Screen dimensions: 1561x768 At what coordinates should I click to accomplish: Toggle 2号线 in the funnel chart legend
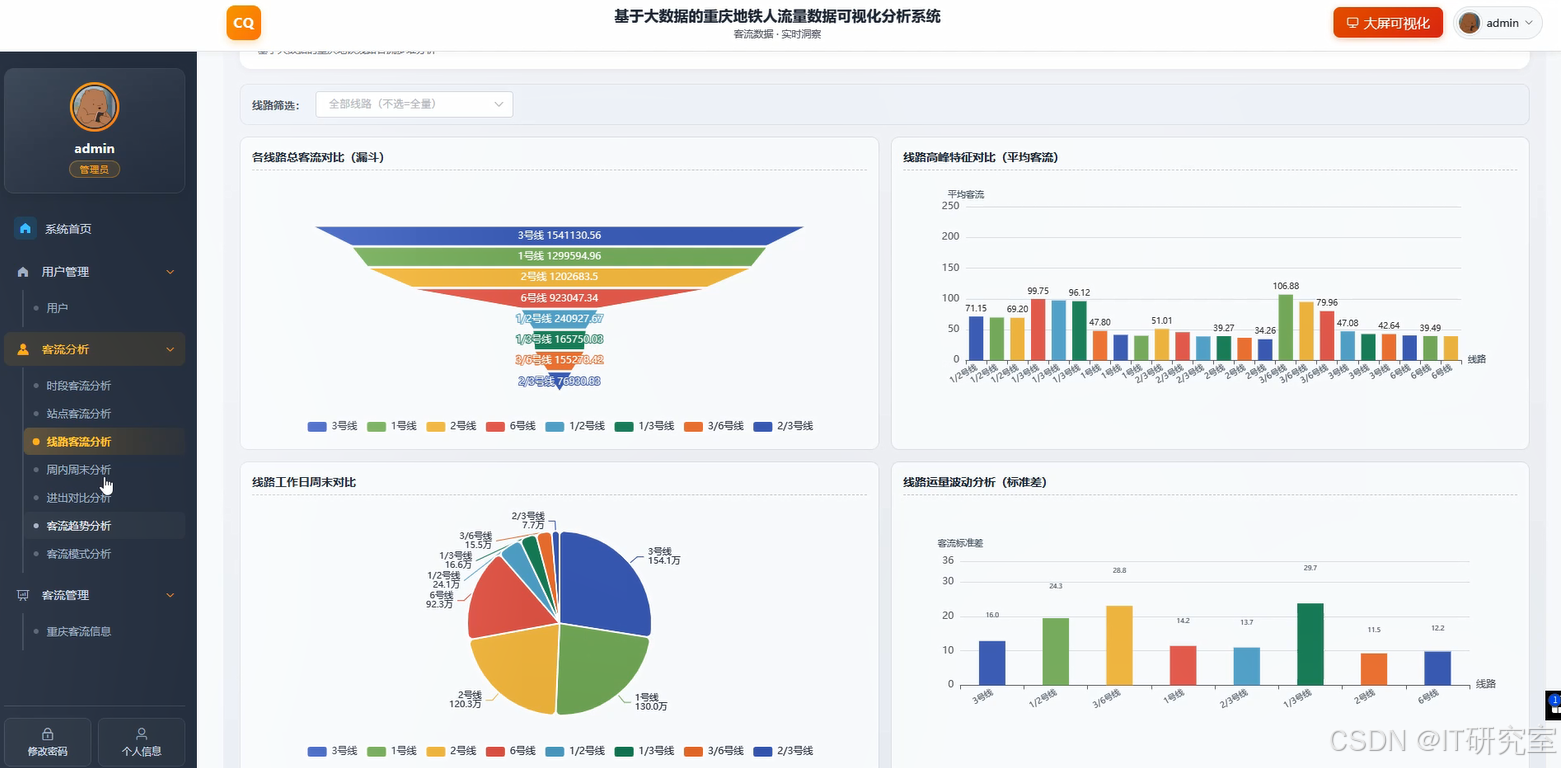tap(450, 426)
